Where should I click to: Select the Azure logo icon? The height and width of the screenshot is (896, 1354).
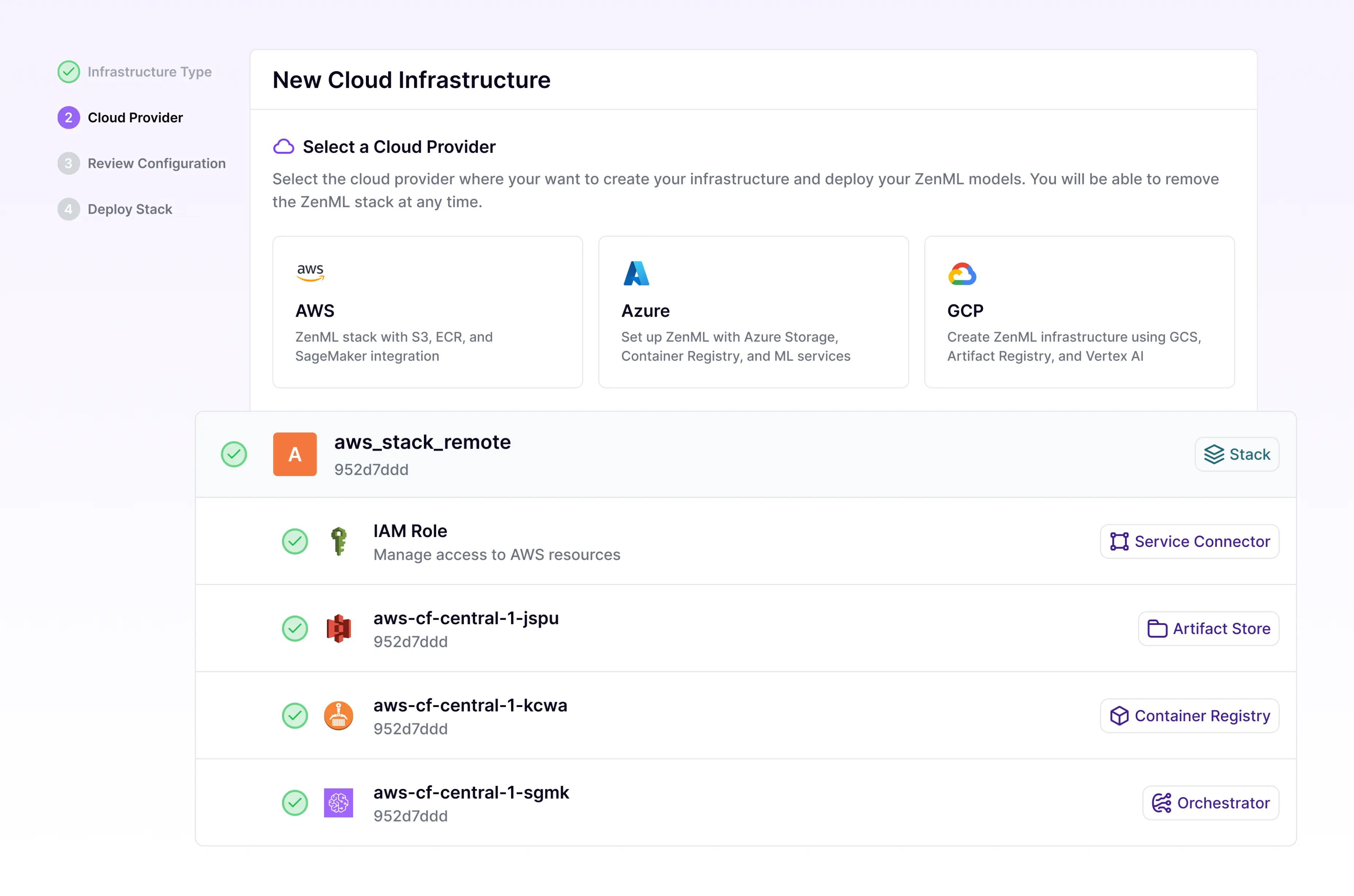636,273
